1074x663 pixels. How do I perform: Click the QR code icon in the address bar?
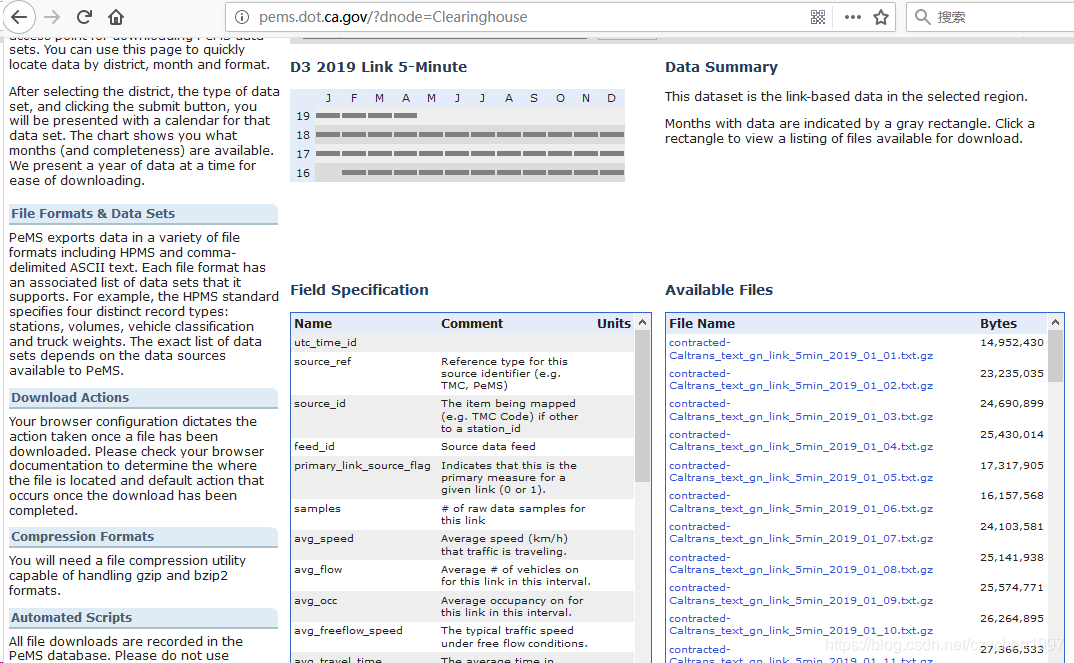point(818,17)
